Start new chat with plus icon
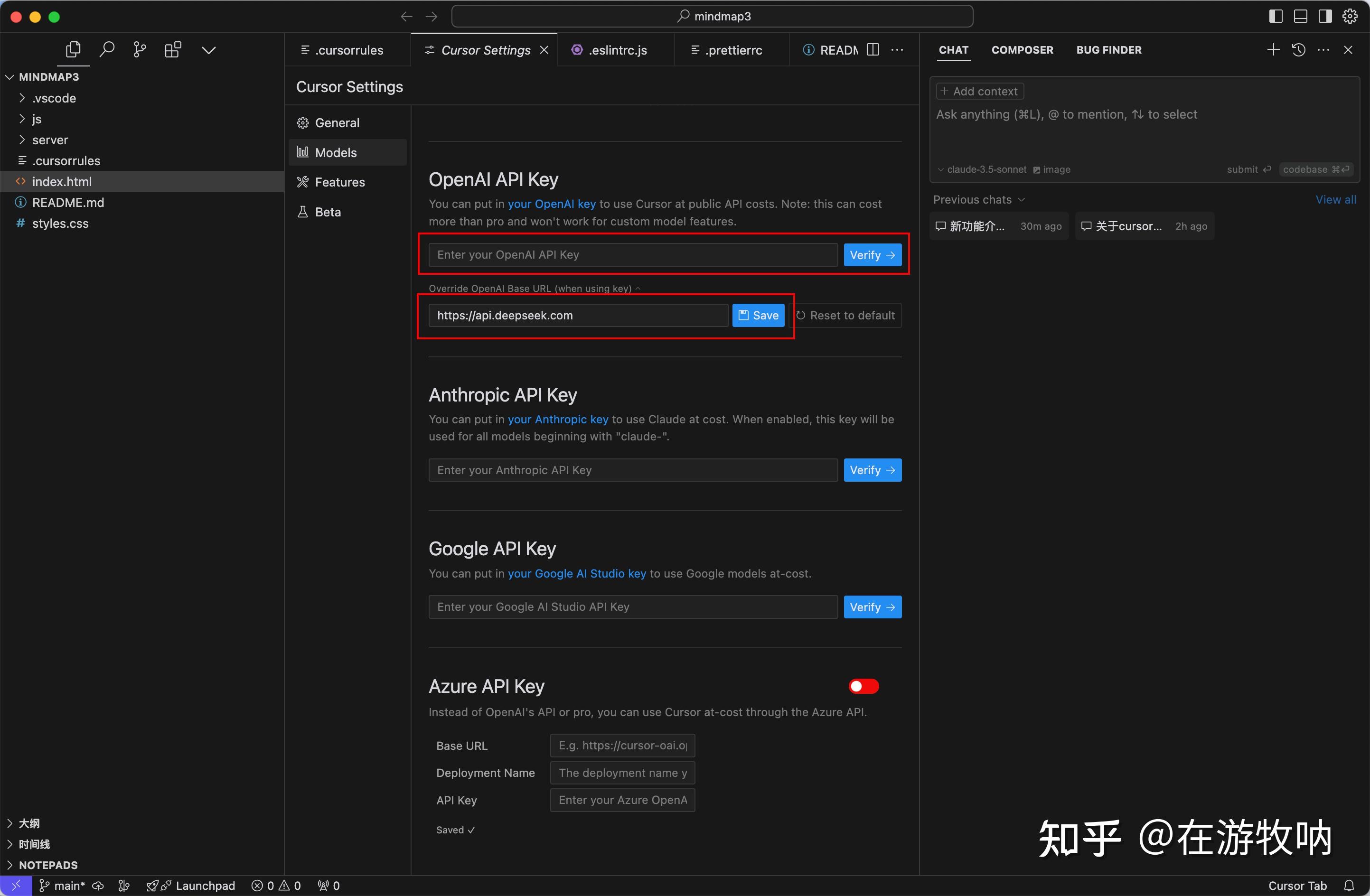Viewport: 1370px width, 896px height. [1273, 50]
